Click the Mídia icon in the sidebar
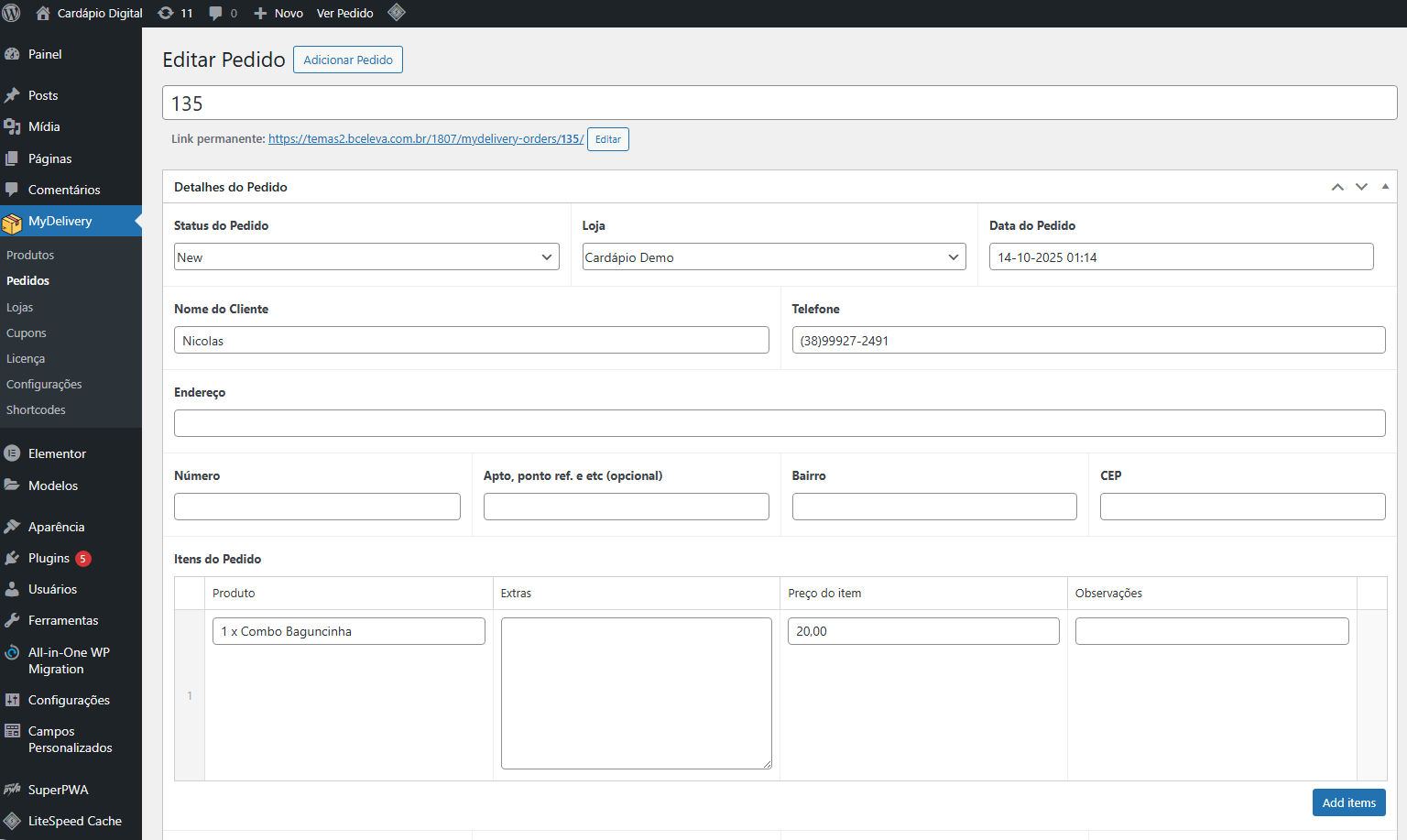The width and height of the screenshot is (1407, 840). [12, 126]
